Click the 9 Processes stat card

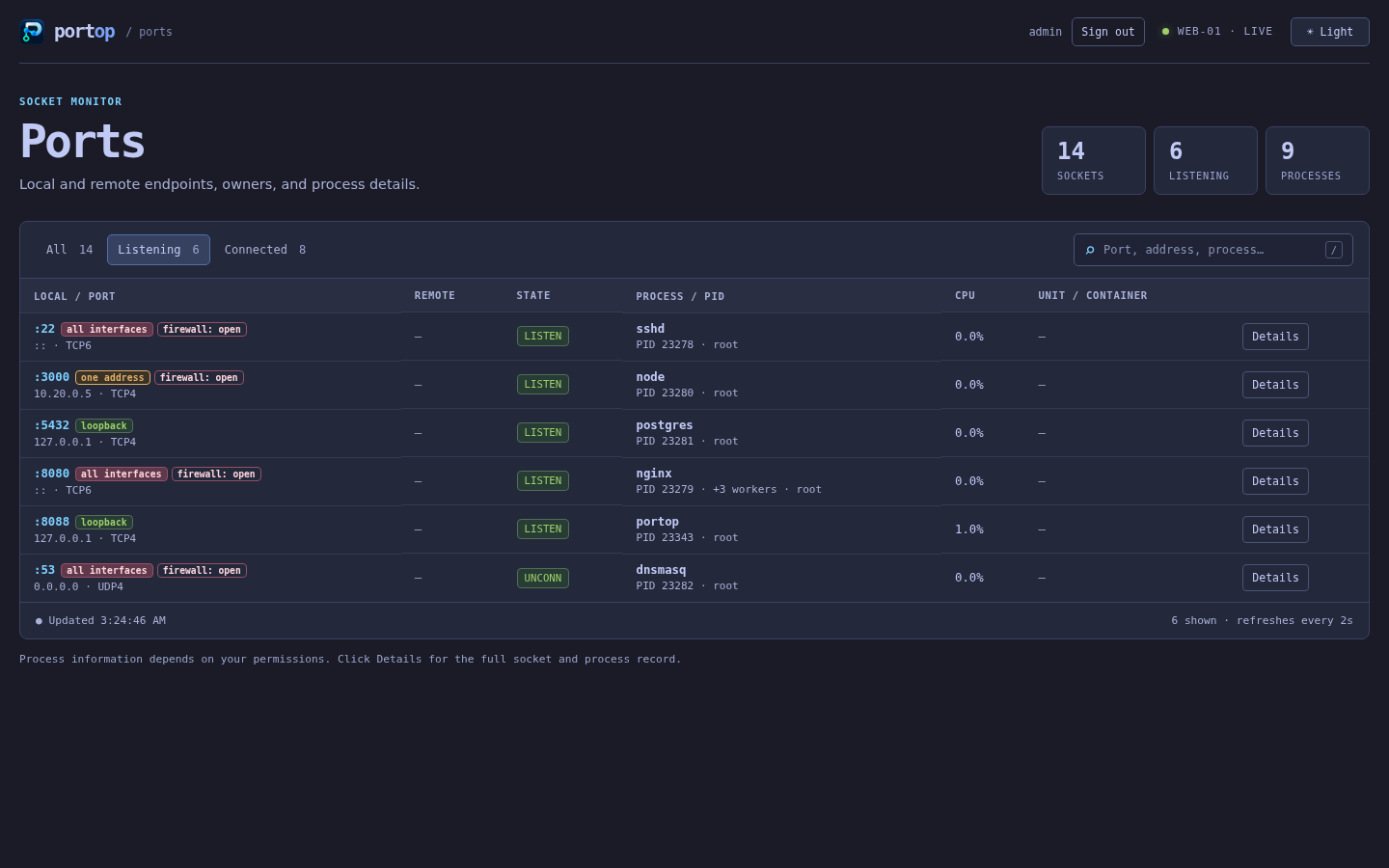coord(1318,161)
